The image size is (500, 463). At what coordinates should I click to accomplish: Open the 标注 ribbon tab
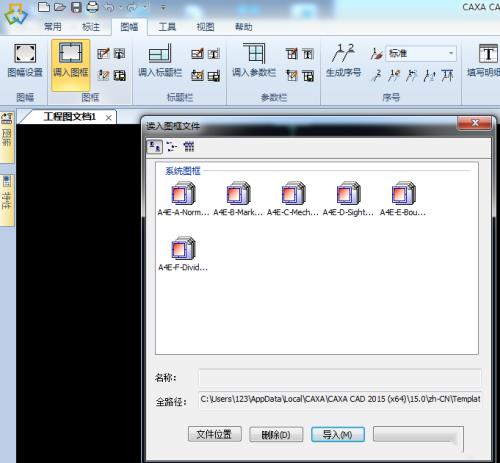click(91, 27)
